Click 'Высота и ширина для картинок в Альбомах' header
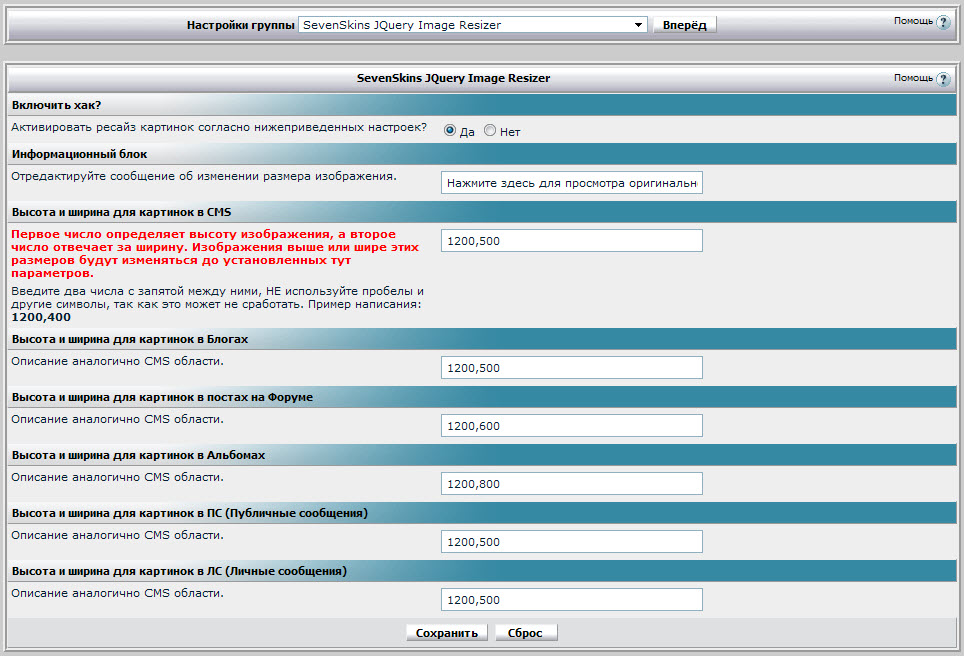This screenshot has height=656, width=964. (483, 455)
